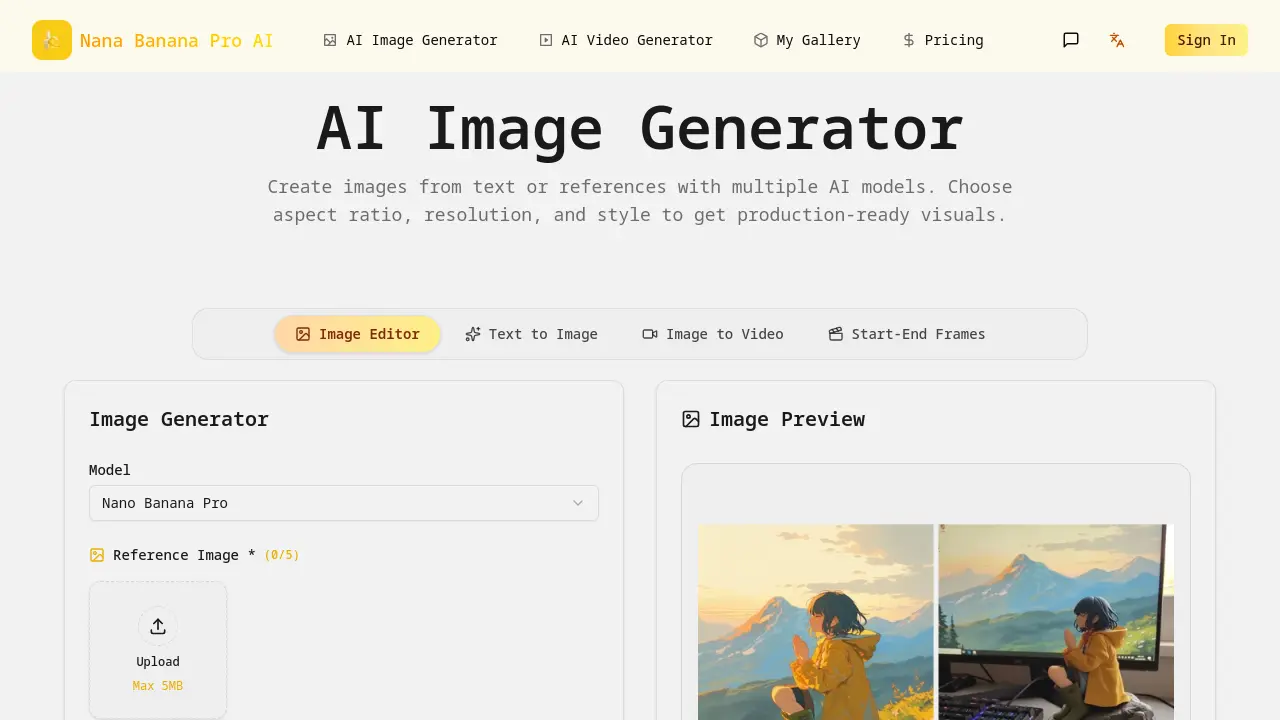Viewport: 1280px width, 720px height.
Task: Open the Nano Banana Pro model dropdown
Action: click(344, 503)
